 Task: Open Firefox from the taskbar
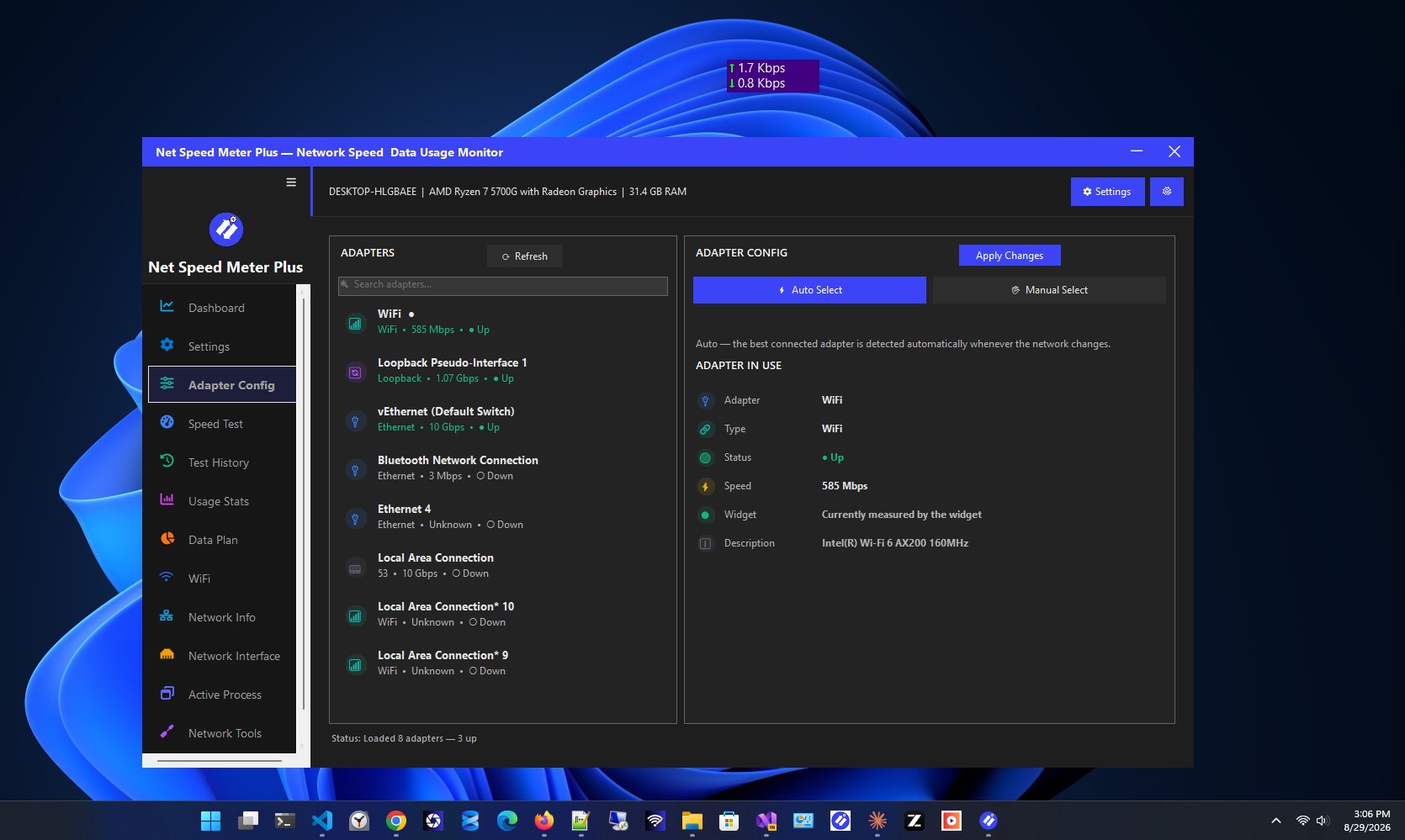544,821
